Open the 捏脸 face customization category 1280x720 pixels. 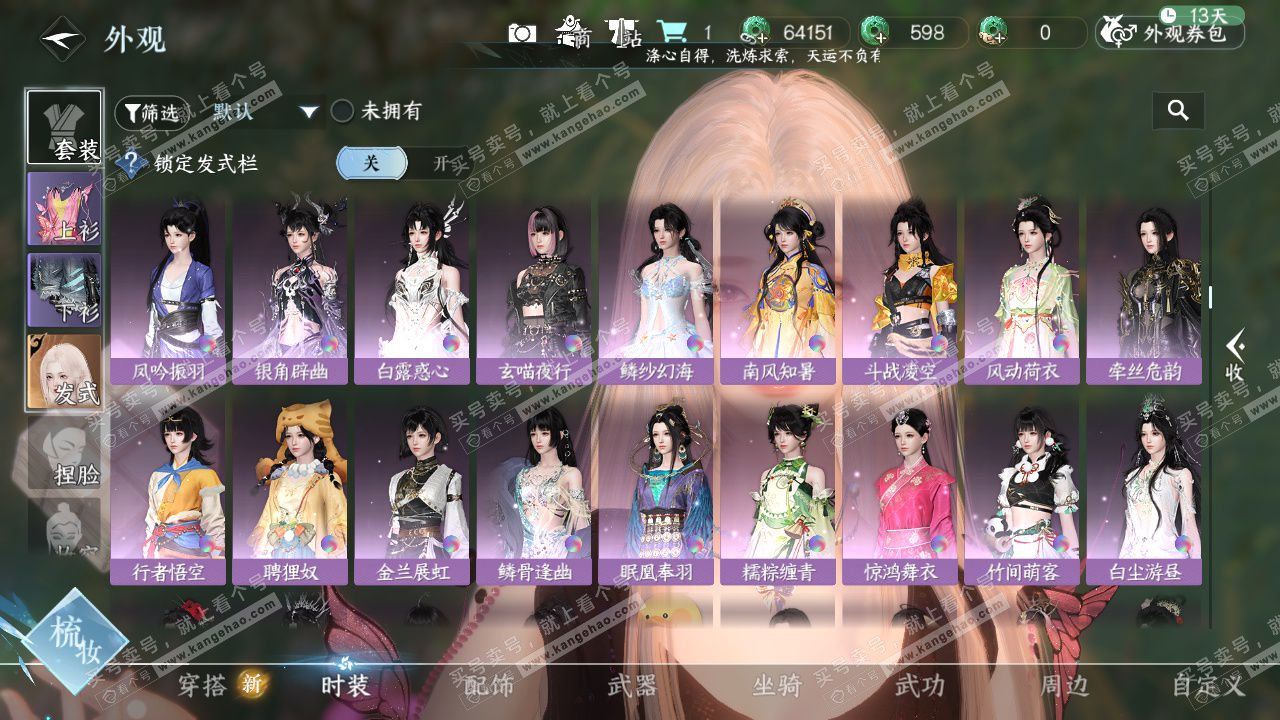click(64, 452)
